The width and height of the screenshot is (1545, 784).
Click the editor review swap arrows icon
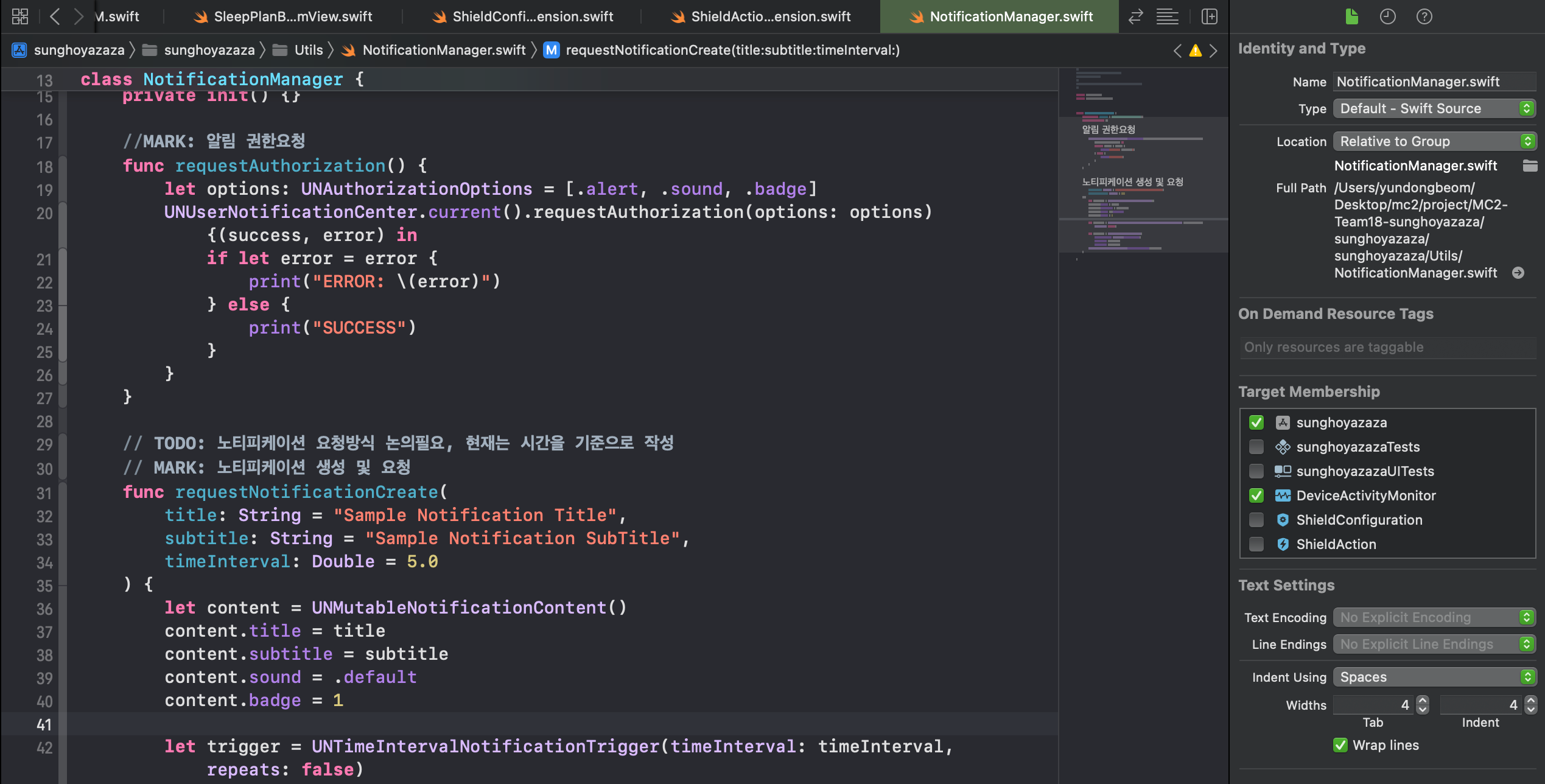[1135, 16]
